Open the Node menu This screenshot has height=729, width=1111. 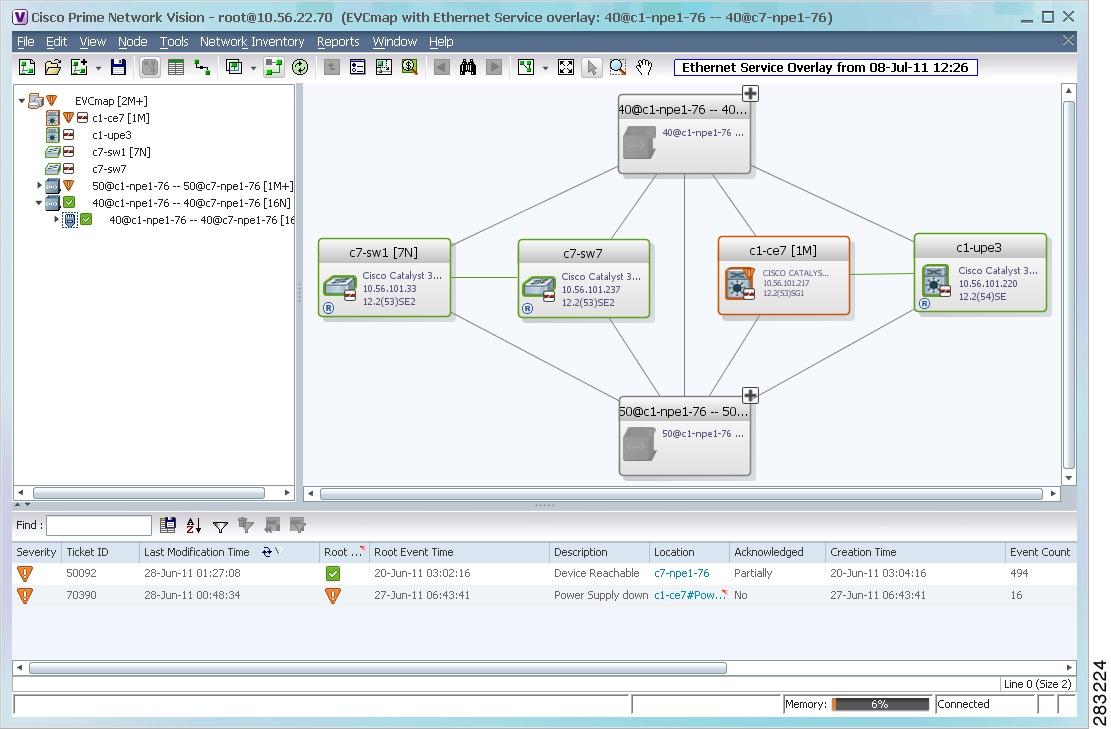click(132, 42)
